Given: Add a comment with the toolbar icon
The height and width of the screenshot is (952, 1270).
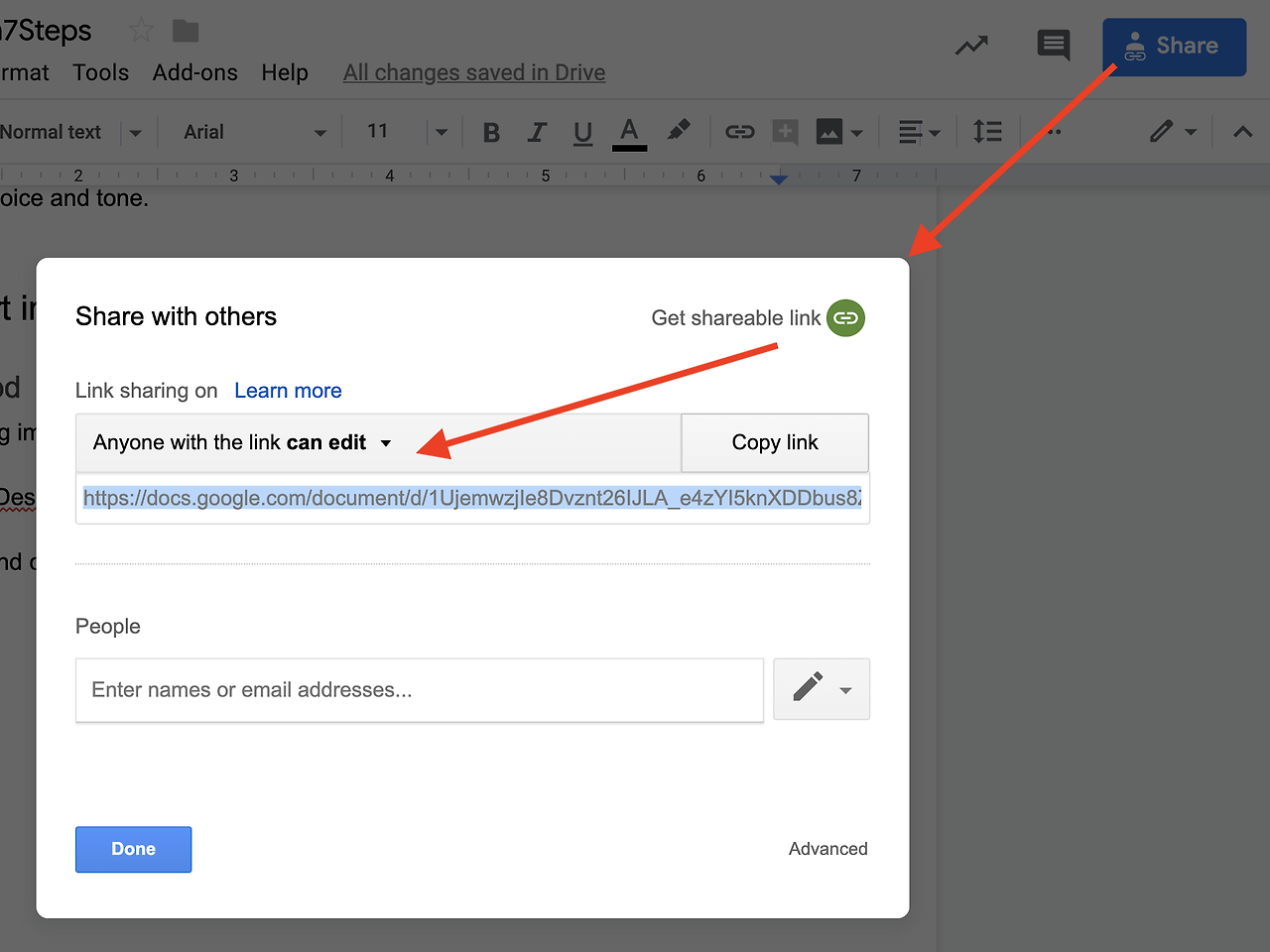Looking at the screenshot, I should pyautogui.click(x=785, y=131).
